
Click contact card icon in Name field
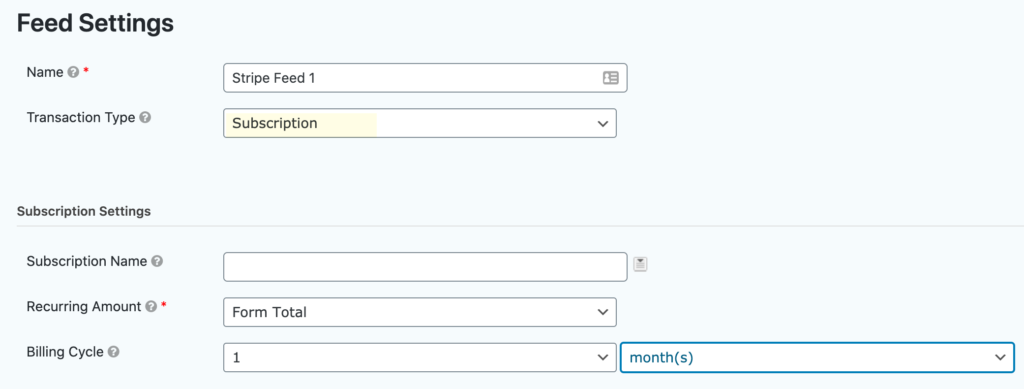tap(610, 78)
